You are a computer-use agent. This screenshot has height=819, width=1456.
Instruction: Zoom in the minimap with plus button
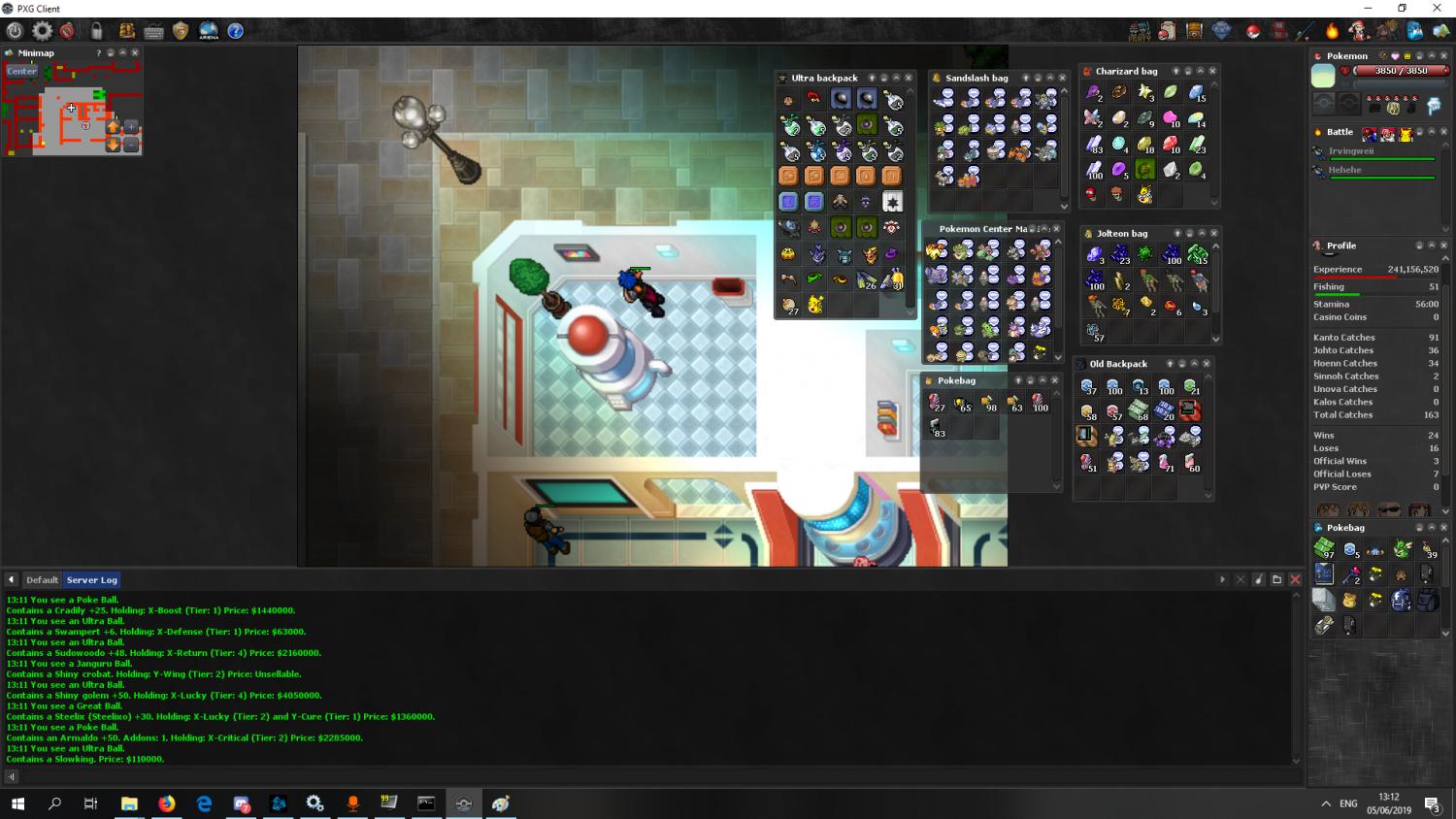131,126
